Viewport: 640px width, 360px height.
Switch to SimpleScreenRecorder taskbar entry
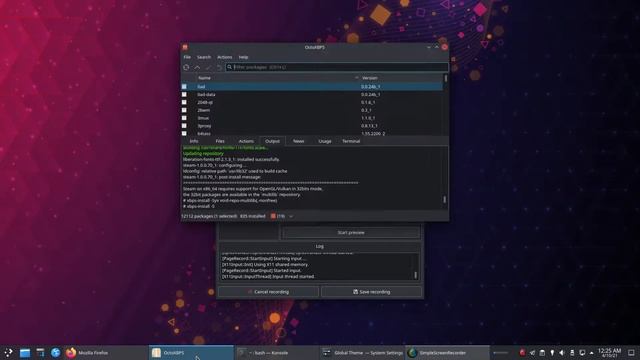[x=448, y=353]
